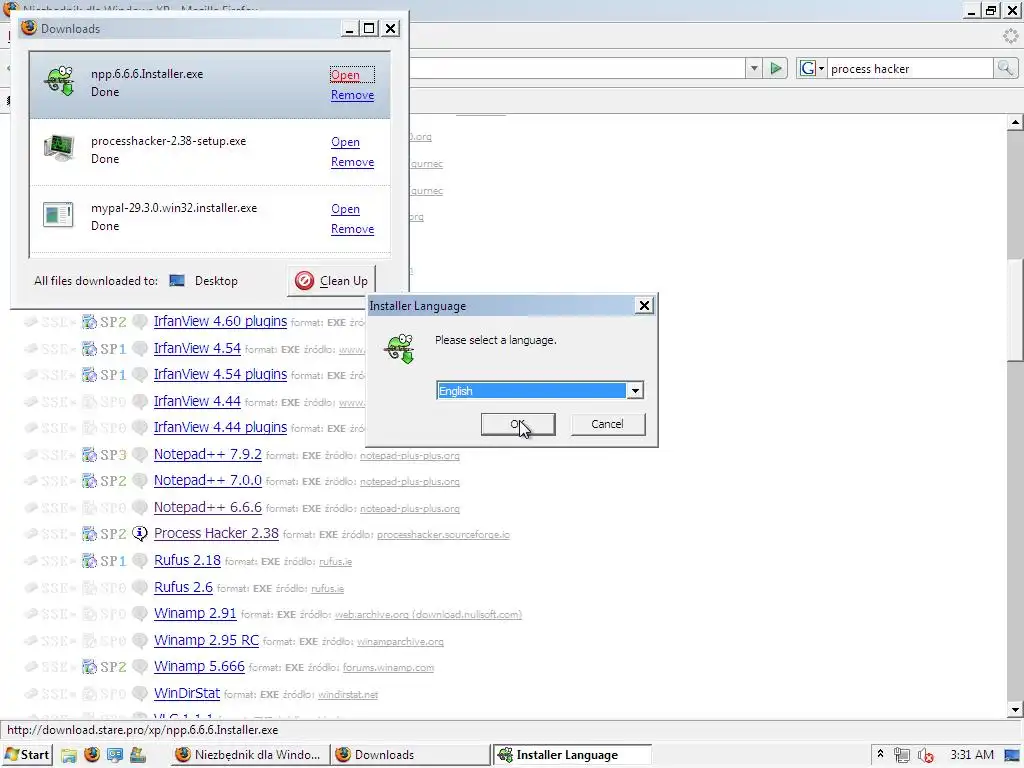The width and height of the screenshot is (1024, 768).
Task: Open Process Hacker 2.38 download link
Action: coord(216,533)
